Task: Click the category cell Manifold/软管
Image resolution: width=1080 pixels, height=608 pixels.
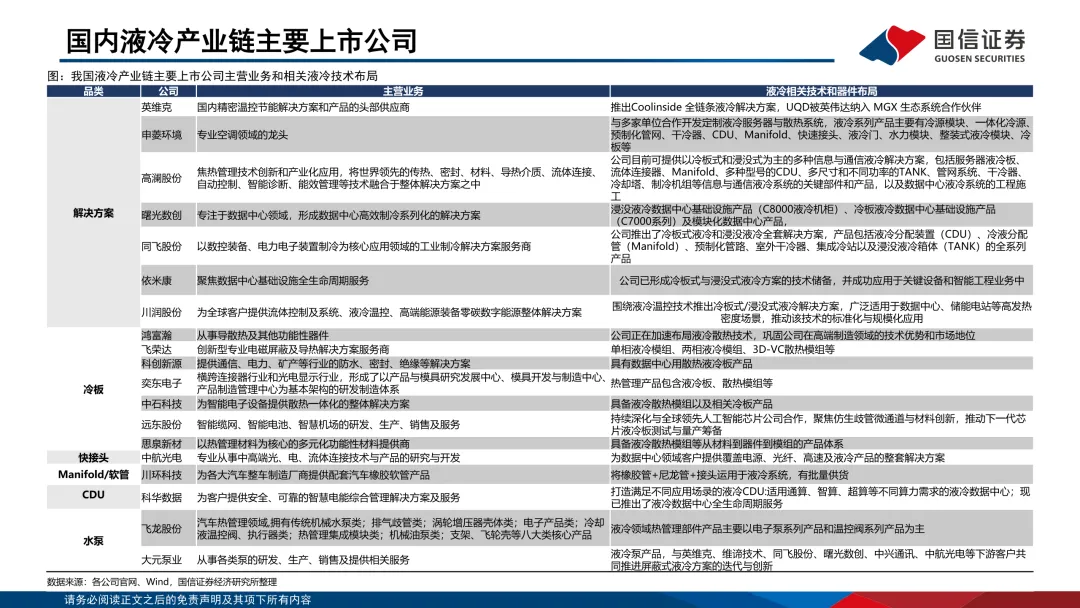Action: (94, 474)
